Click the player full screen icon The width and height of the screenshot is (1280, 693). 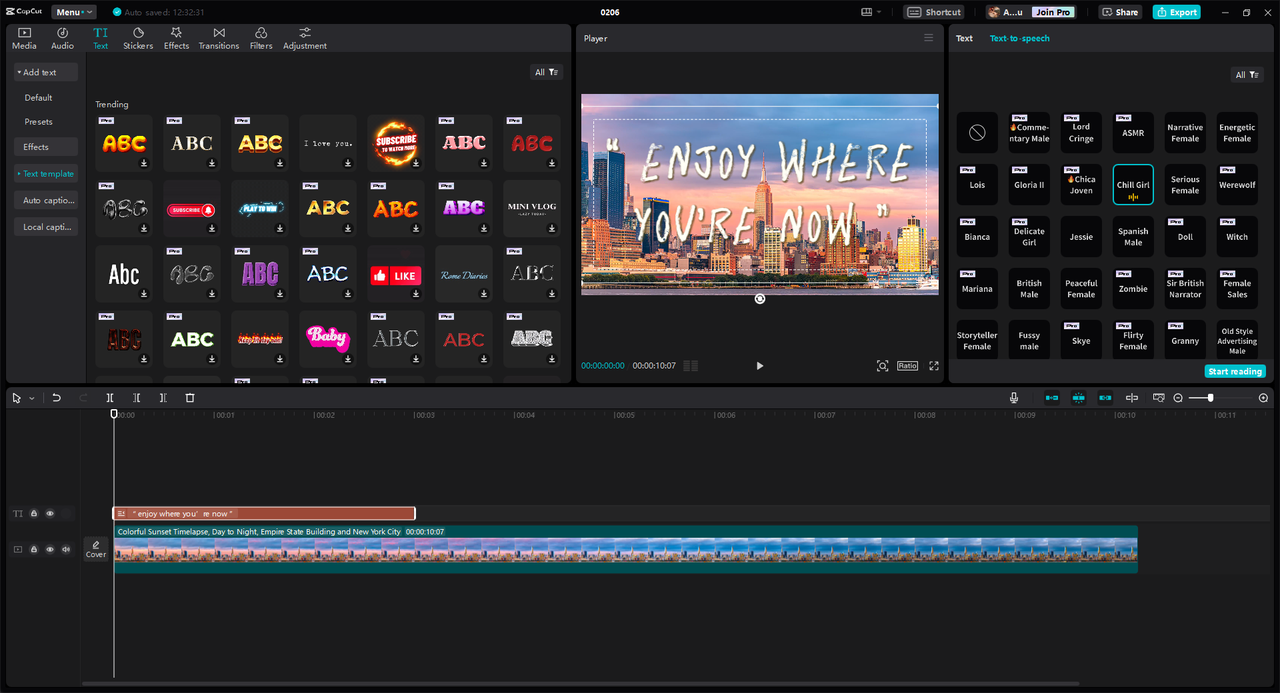934,366
